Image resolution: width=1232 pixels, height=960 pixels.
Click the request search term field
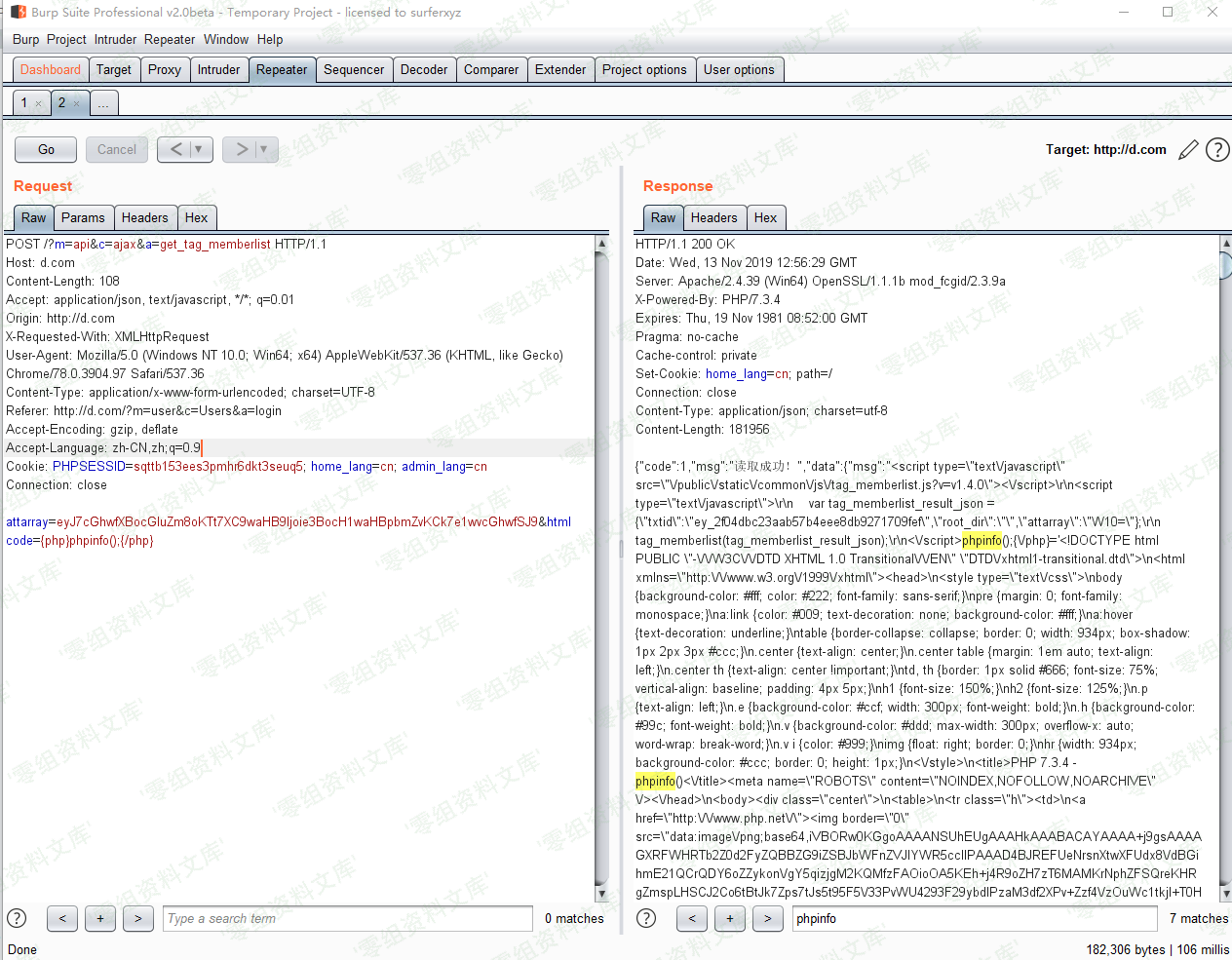(348, 918)
